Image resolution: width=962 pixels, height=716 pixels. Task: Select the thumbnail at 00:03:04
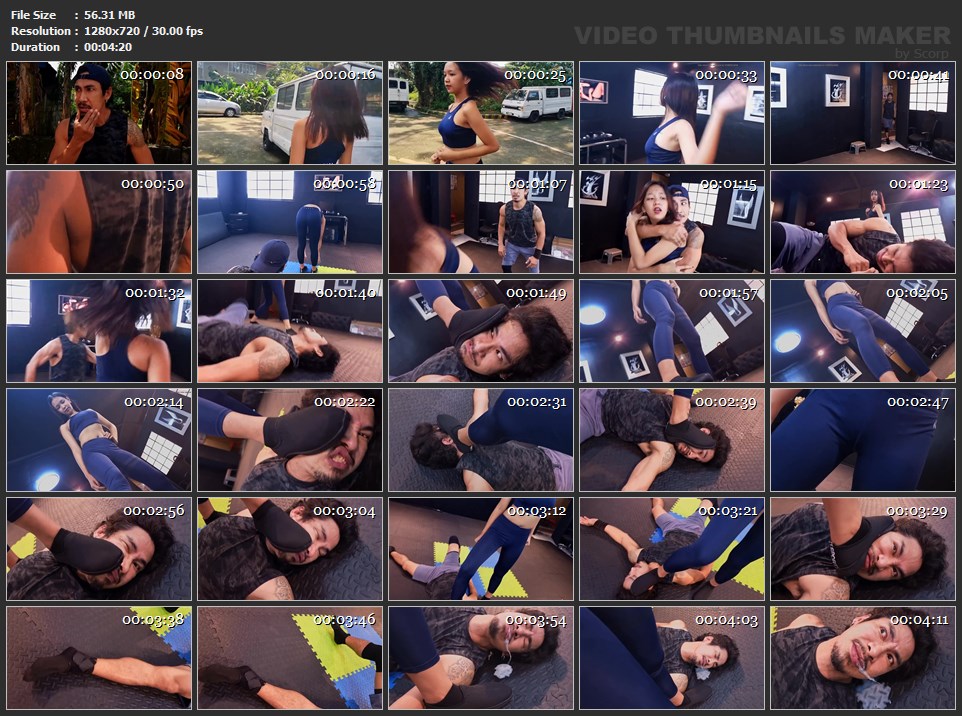click(x=290, y=549)
